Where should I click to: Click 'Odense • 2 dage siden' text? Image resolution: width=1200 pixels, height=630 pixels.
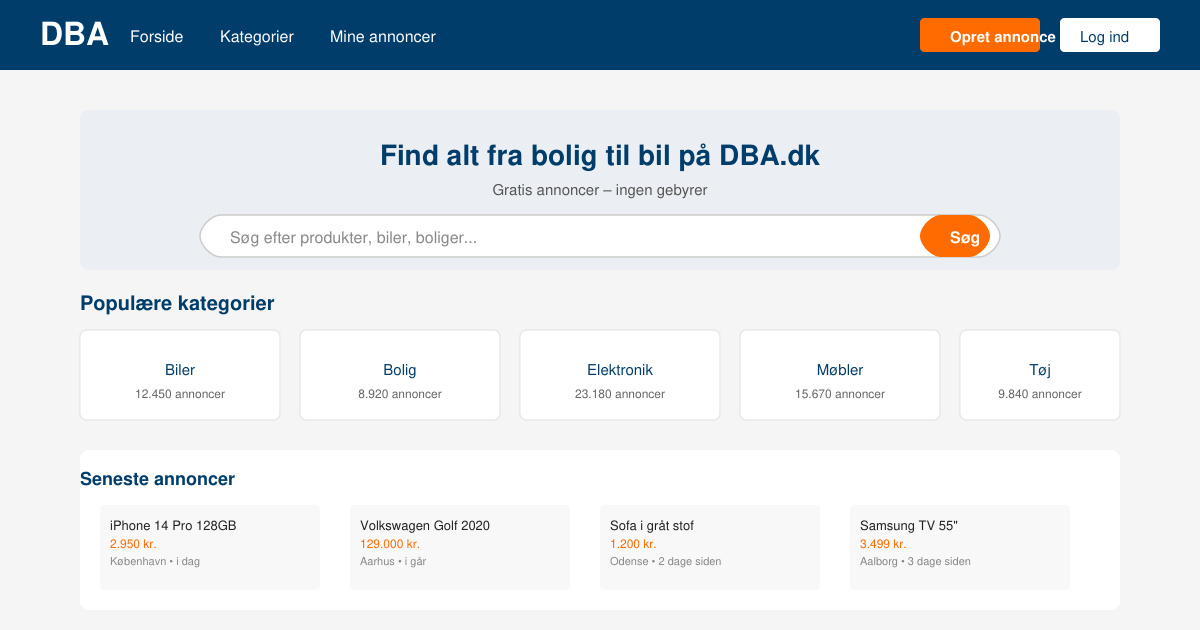tap(666, 561)
